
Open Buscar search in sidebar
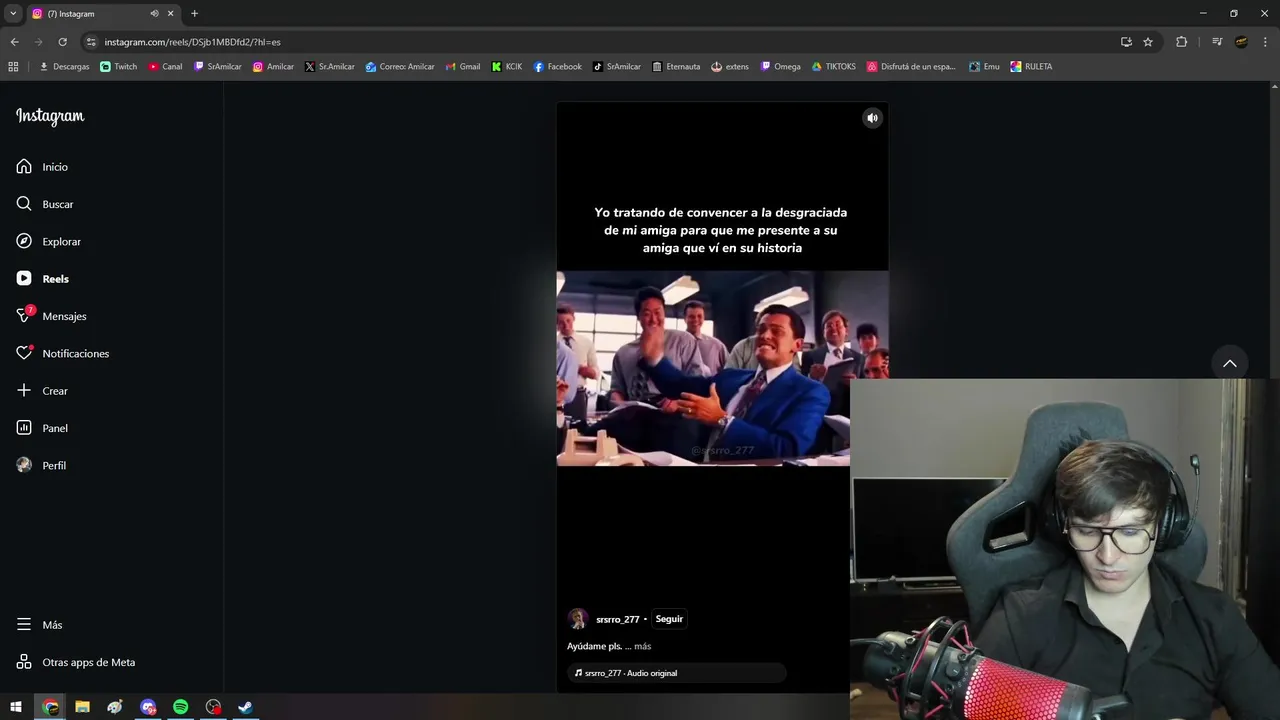coord(45,204)
